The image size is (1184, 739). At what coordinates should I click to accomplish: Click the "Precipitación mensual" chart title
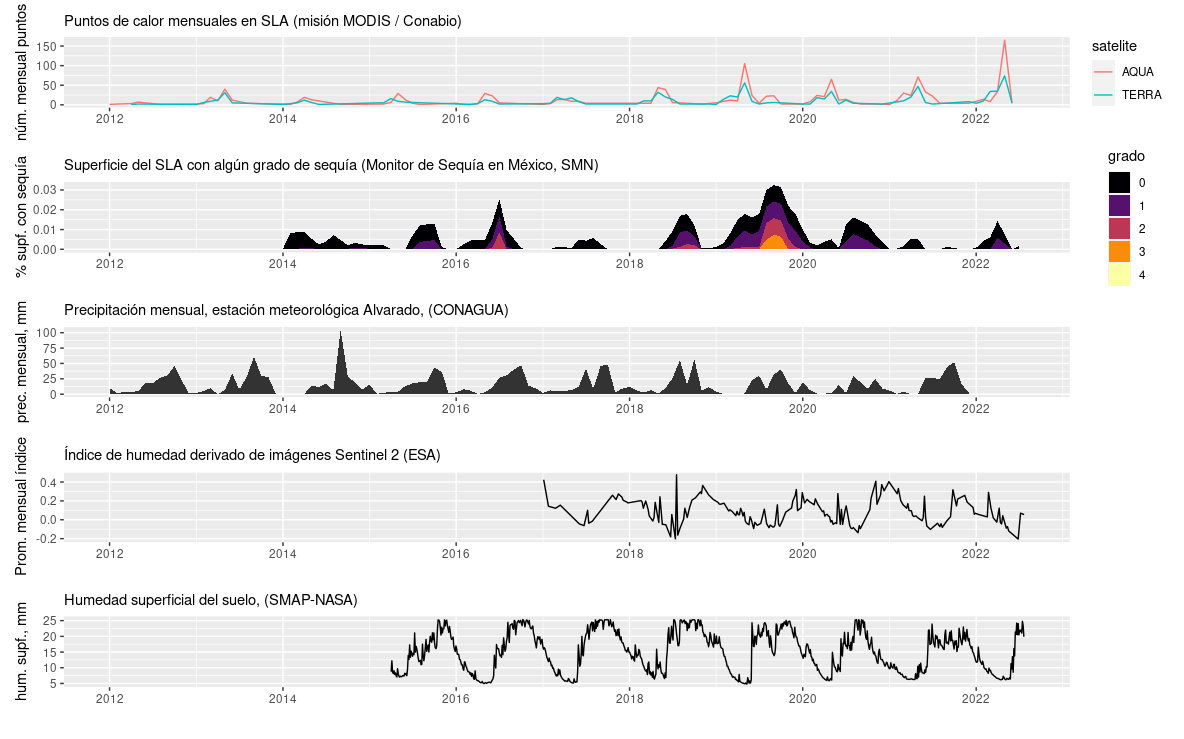[x=286, y=310]
